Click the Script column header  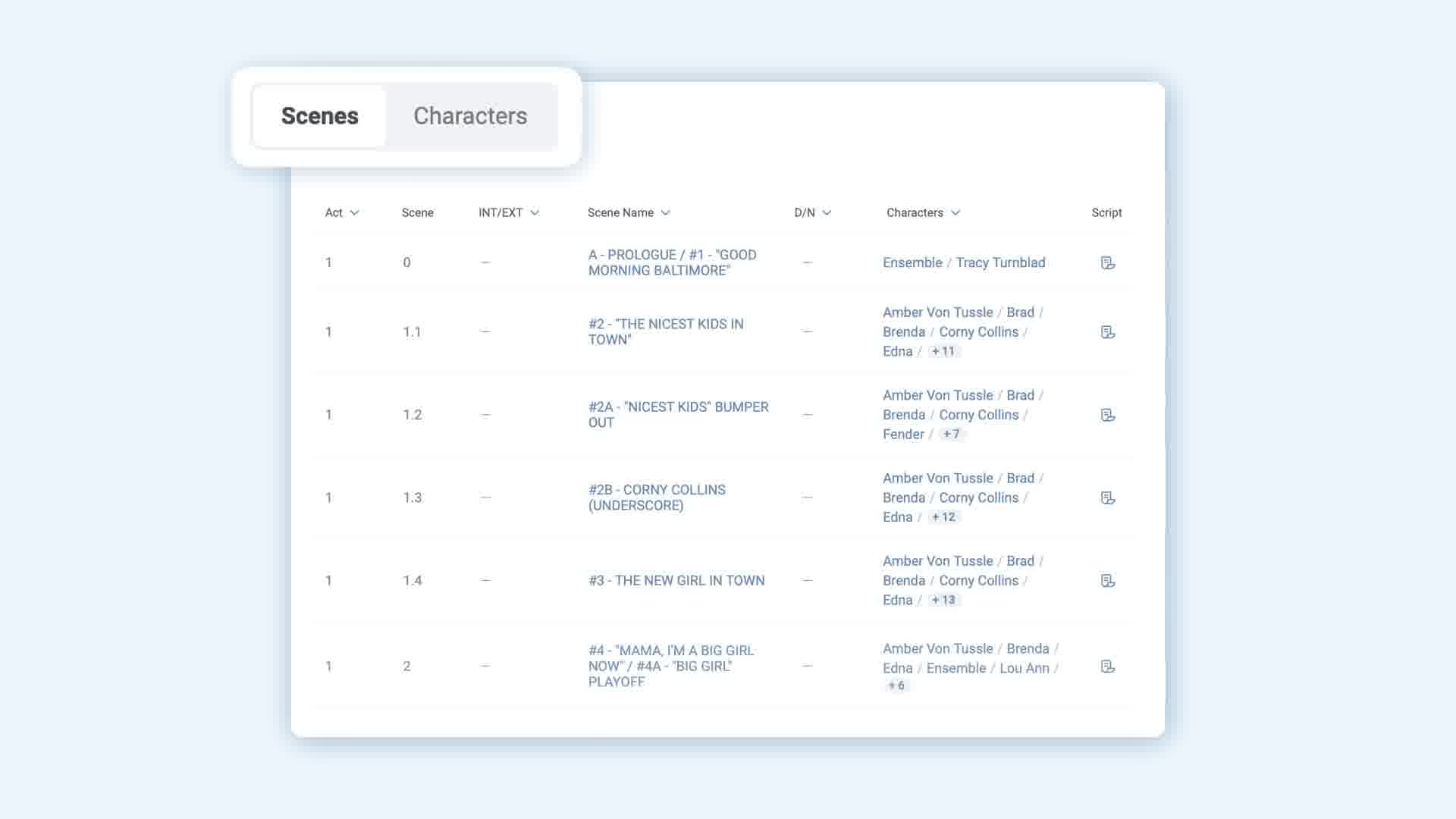coord(1106,213)
